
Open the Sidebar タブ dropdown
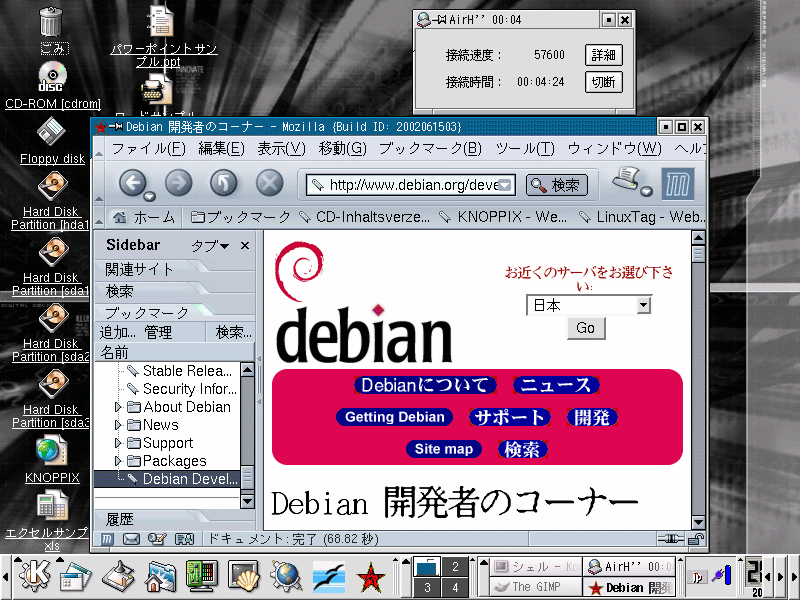[x=210, y=246]
